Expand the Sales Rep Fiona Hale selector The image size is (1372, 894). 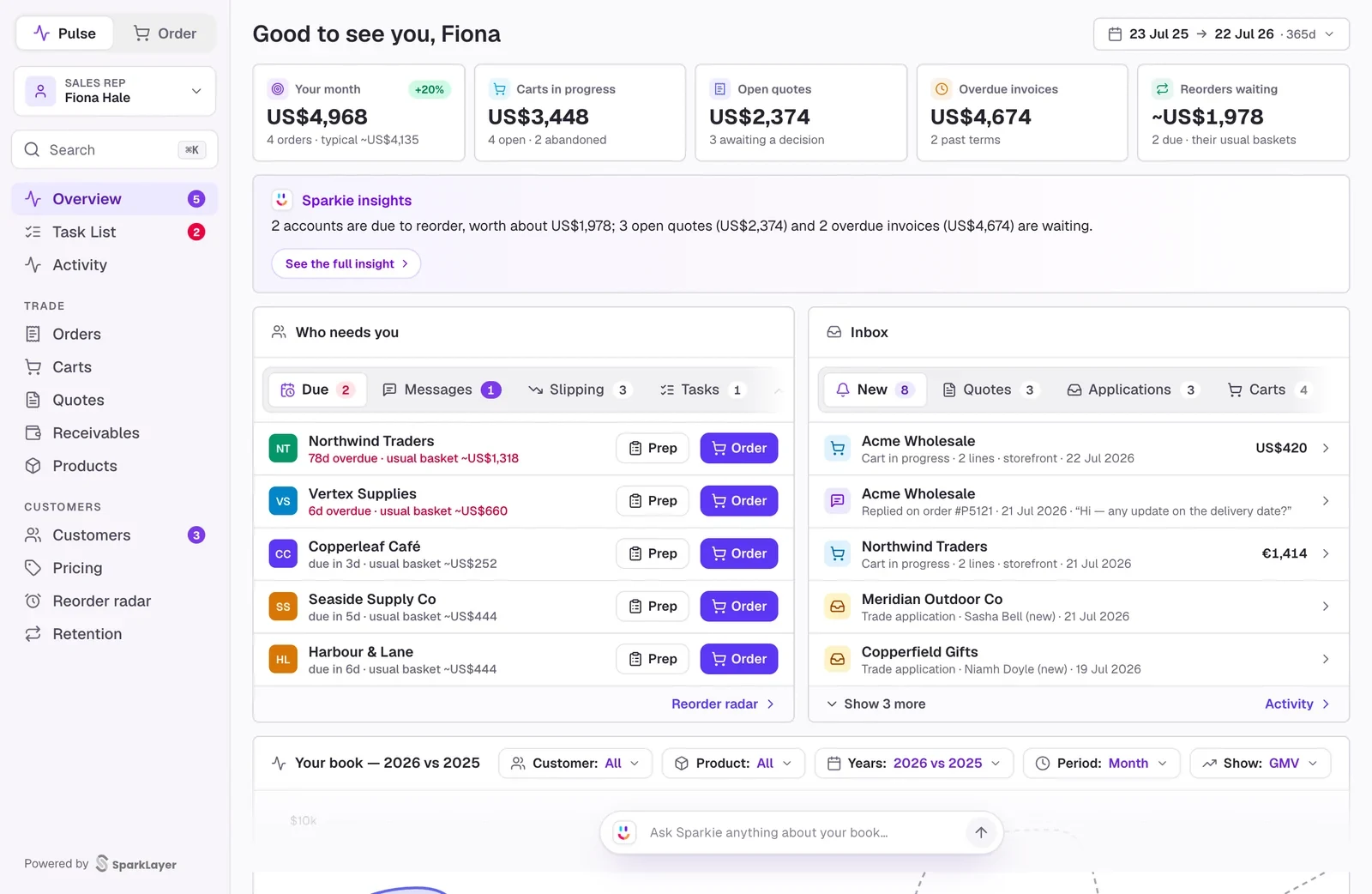pyautogui.click(x=114, y=91)
